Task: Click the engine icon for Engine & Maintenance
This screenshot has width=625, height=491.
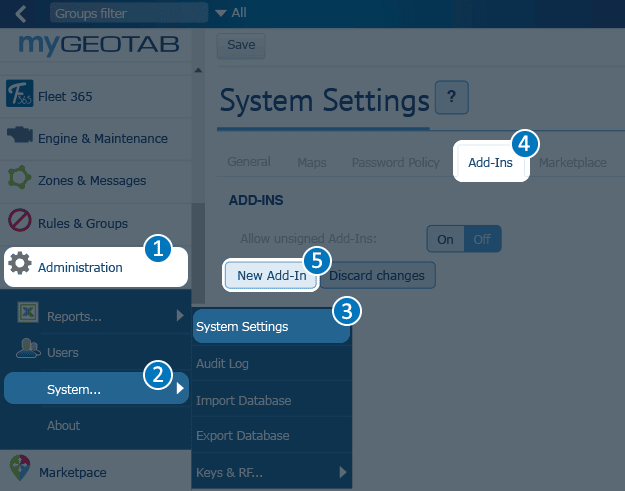Action: [20, 134]
